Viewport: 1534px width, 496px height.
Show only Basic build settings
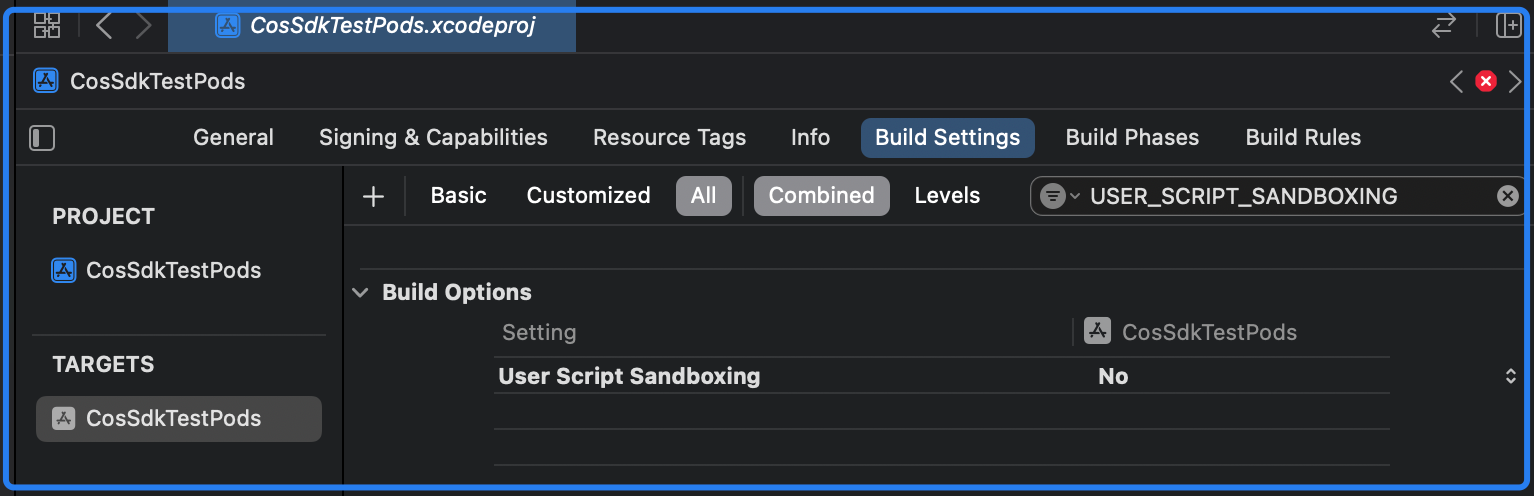coord(458,196)
